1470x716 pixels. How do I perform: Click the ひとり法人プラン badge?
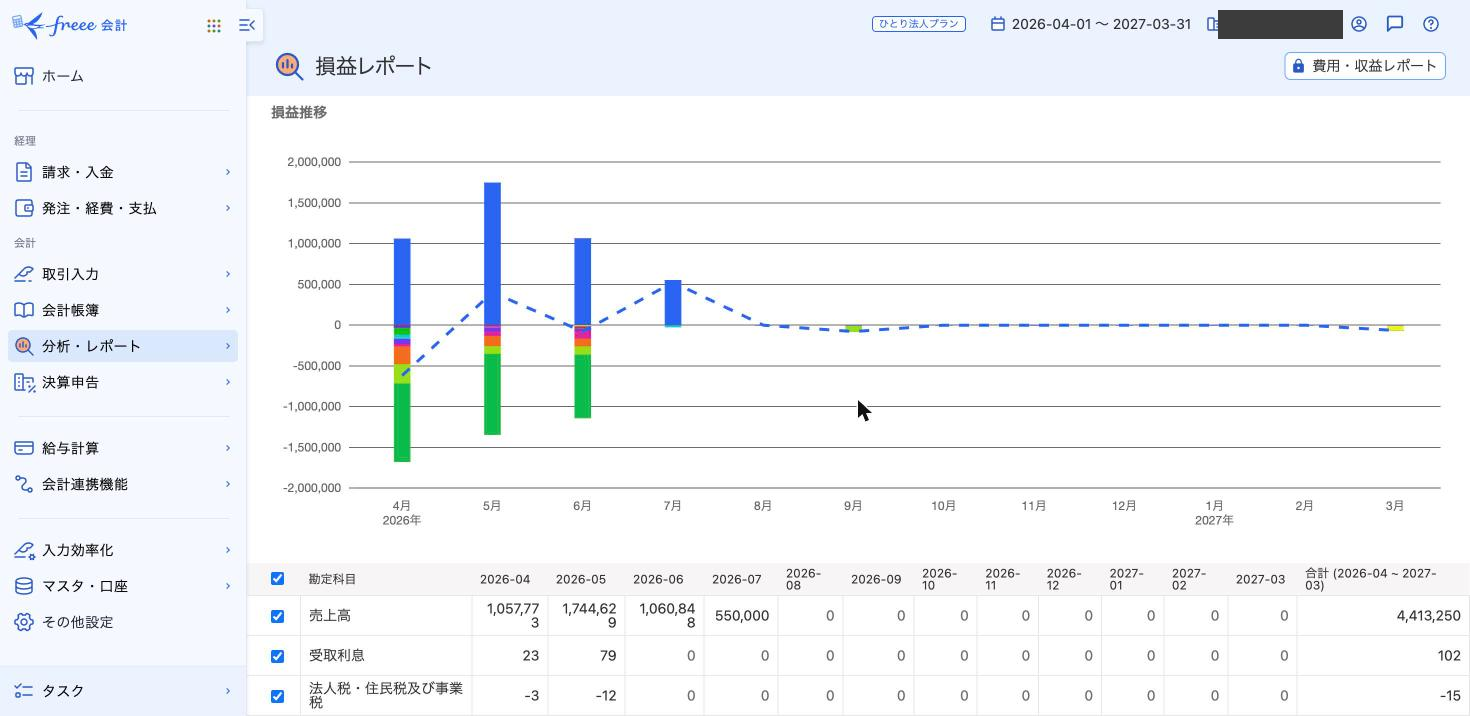(919, 24)
